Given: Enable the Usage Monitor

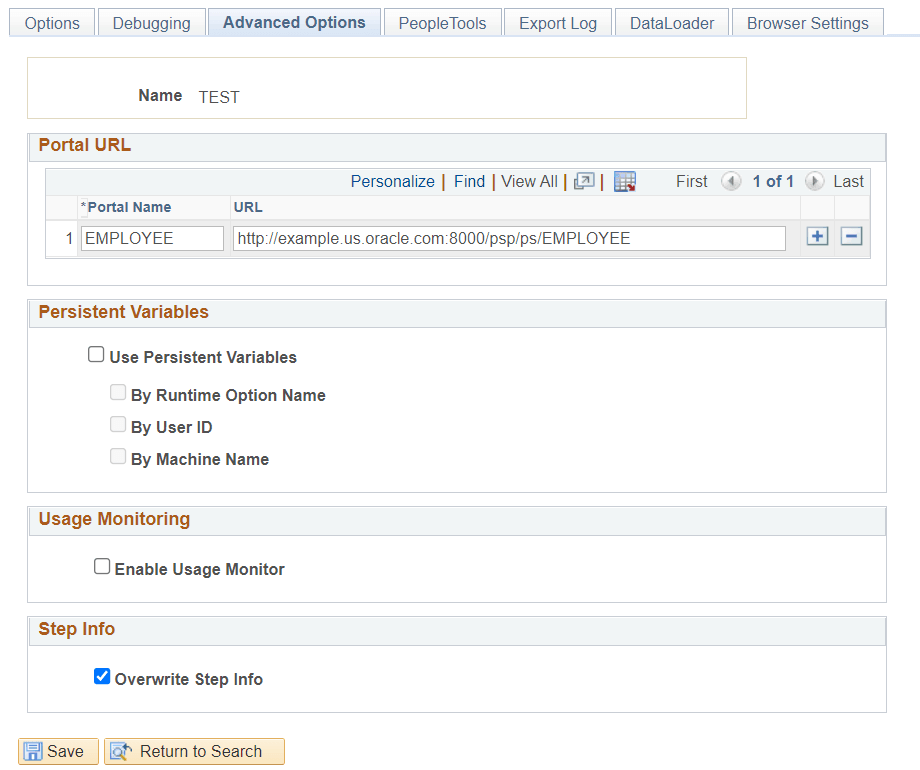Looking at the screenshot, I should pyautogui.click(x=102, y=566).
